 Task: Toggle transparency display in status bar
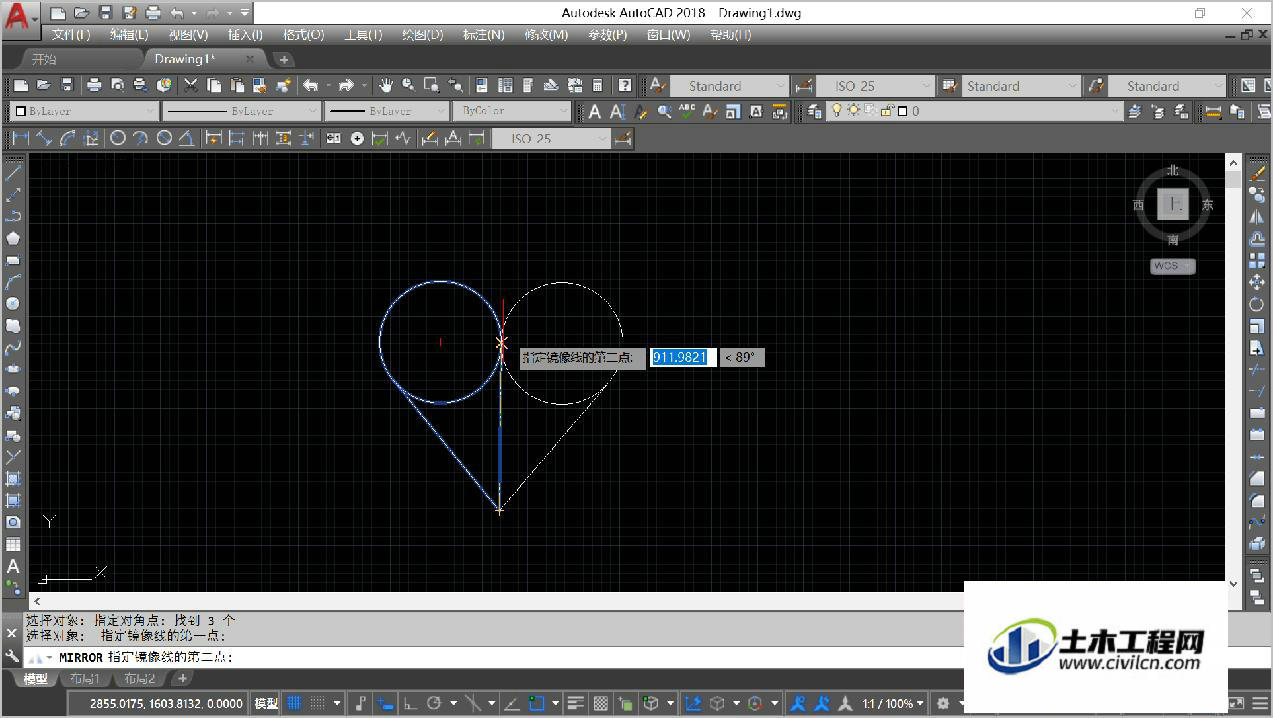point(601,703)
